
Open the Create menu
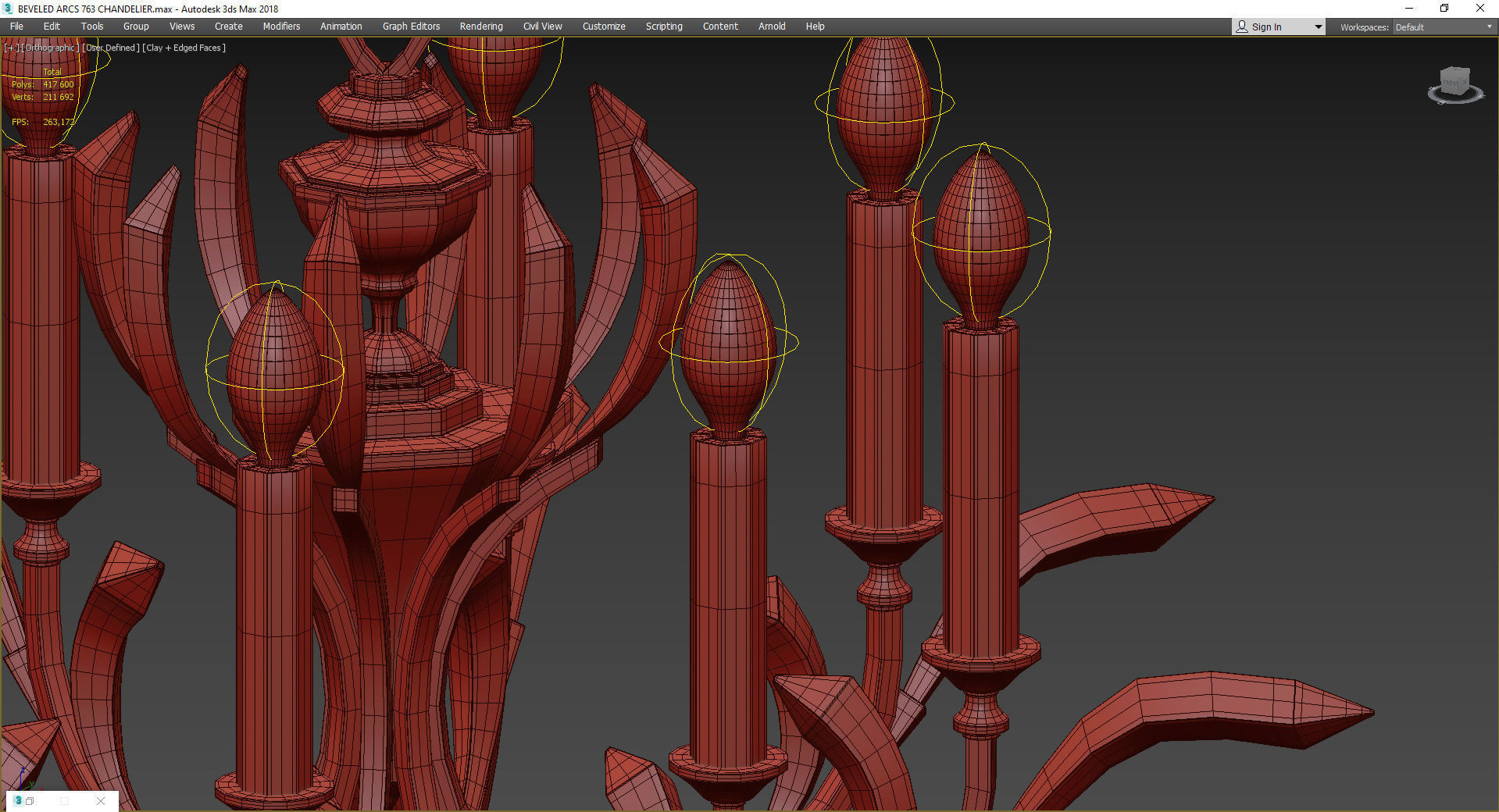coord(229,27)
